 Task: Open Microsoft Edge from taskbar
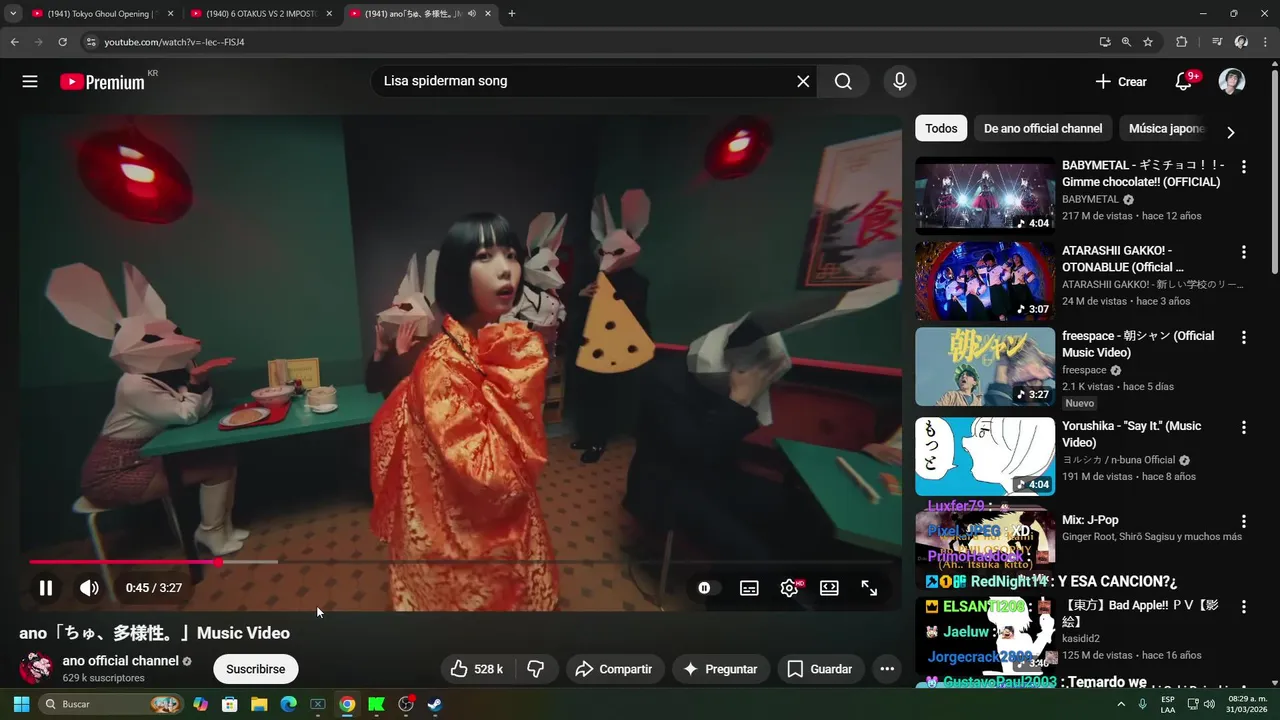tap(288, 704)
